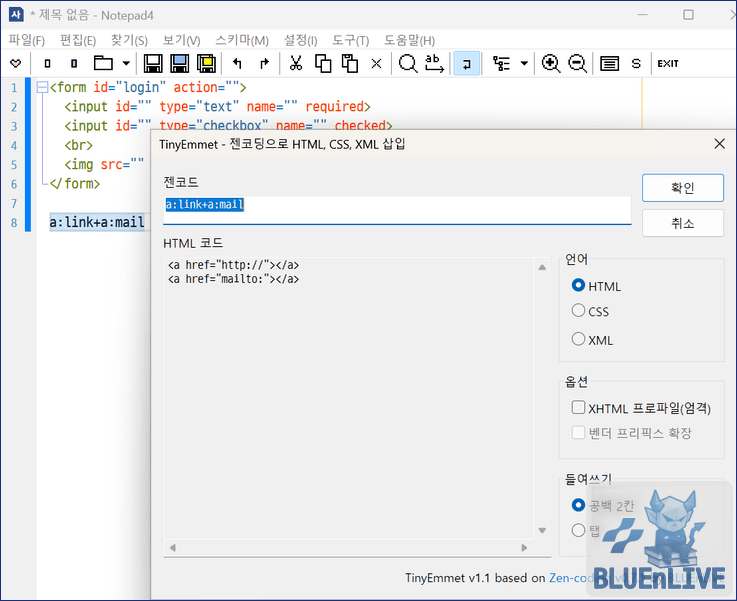
Task: Click the Zoom out toolbar icon
Action: click(x=577, y=63)
